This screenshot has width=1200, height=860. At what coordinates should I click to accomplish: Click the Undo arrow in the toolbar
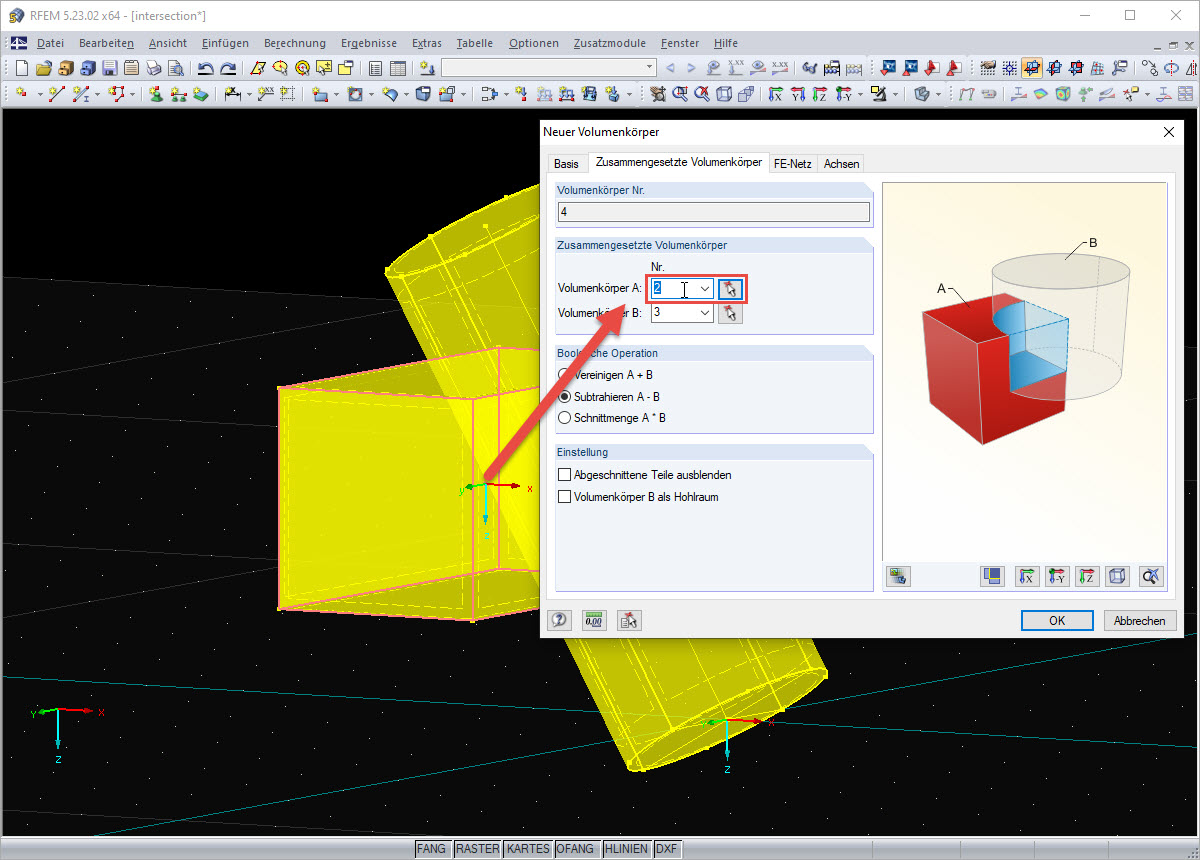206,68
